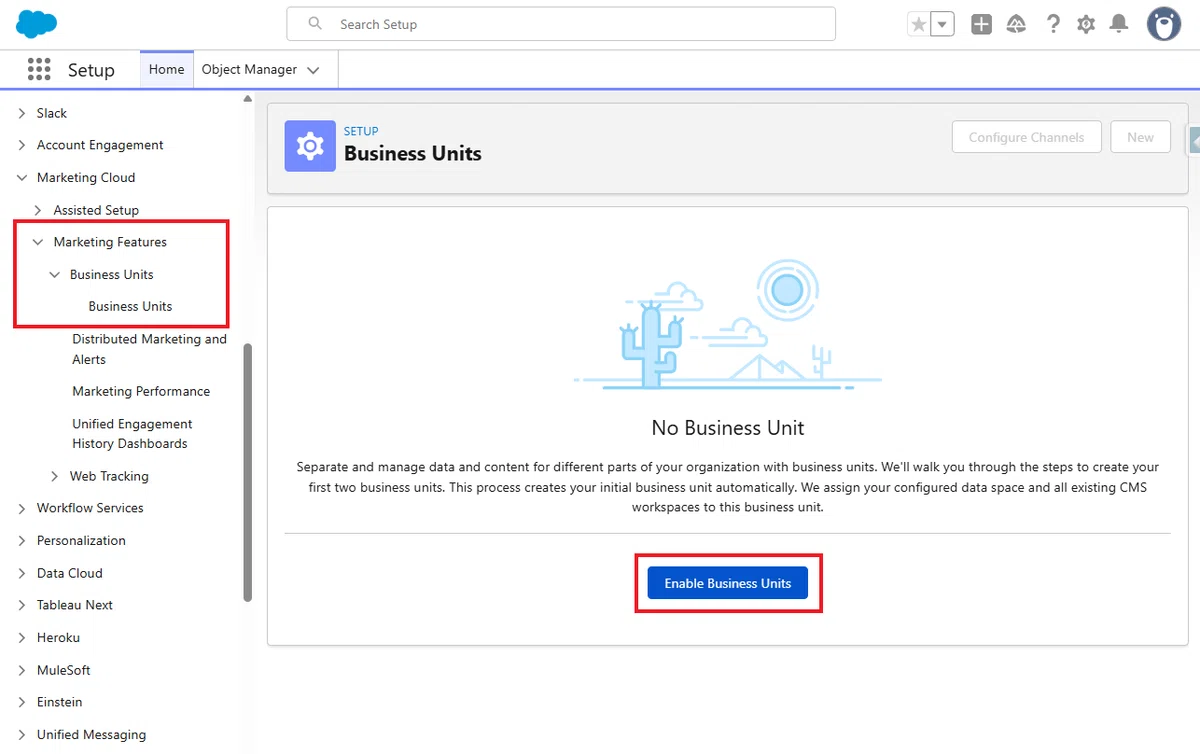Expand the Assisted Setup node
The width and height of the screenshot is (1200, 754).
[x=38, y=210]
